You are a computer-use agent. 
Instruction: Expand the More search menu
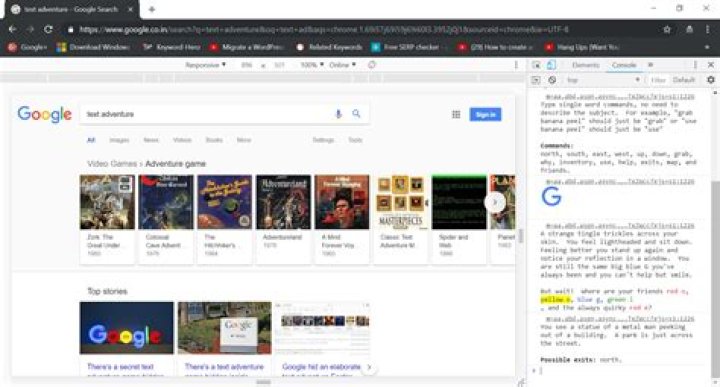[x=244, y=140]
